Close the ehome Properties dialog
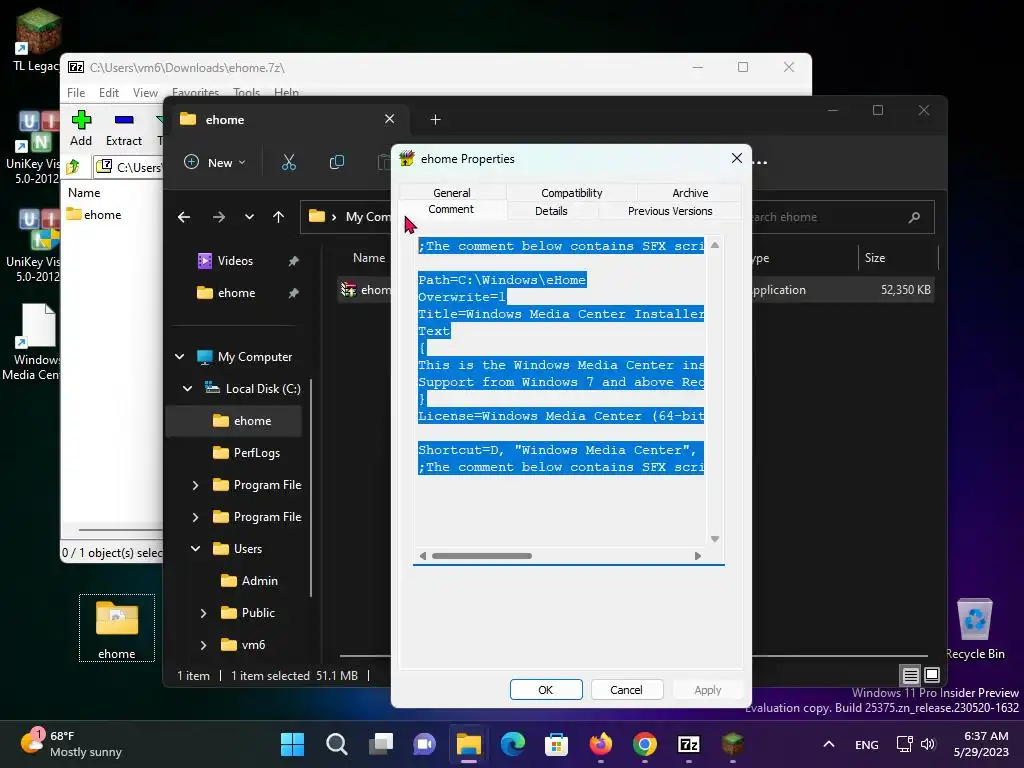Screen dimensions: 1024x768 737,158
